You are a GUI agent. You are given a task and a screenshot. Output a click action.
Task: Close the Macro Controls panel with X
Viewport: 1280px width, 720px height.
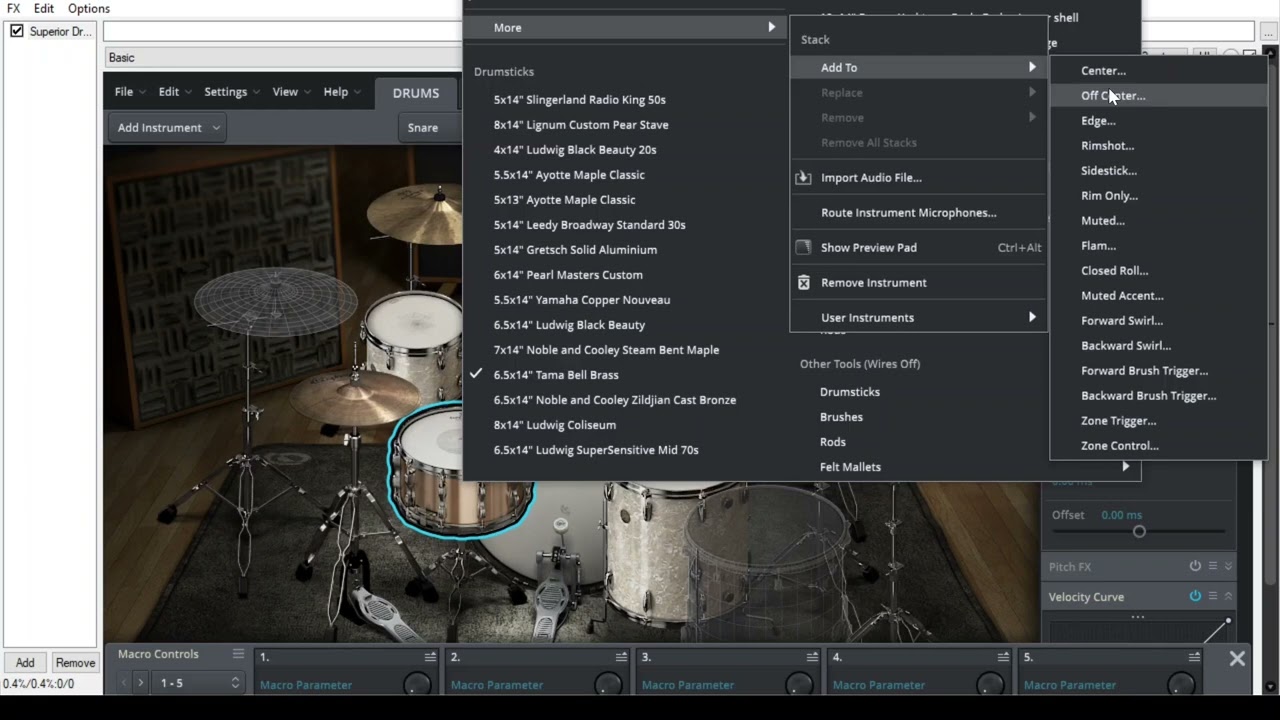(1237, 658)
